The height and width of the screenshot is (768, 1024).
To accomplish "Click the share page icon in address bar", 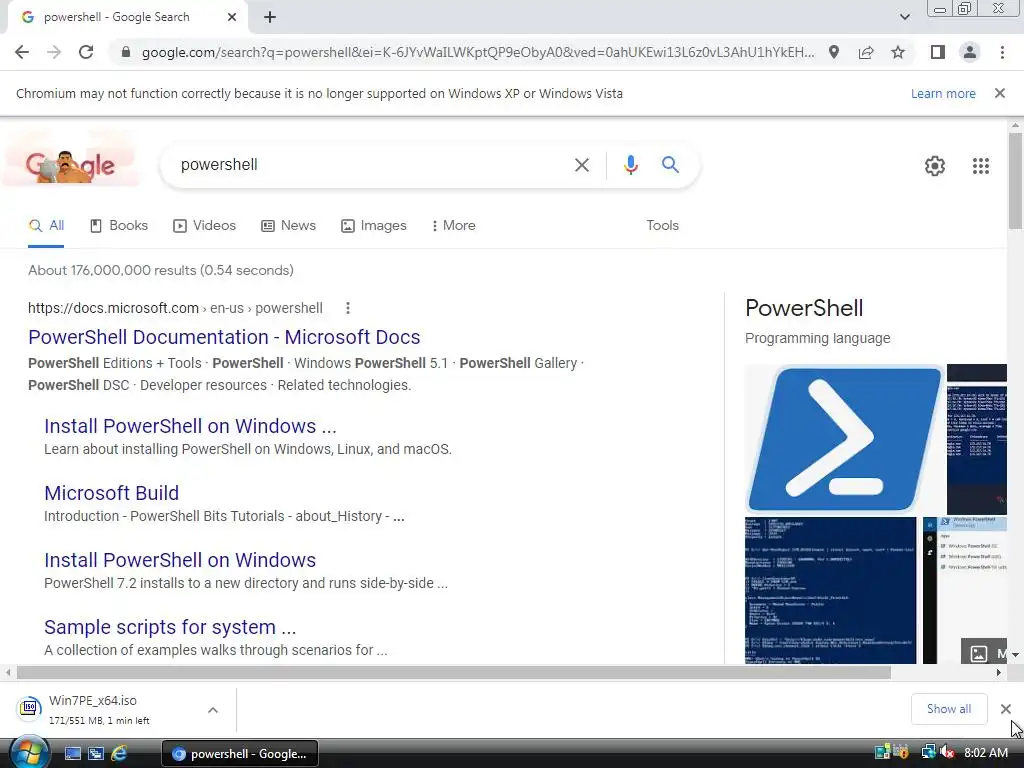I will 866,52.
